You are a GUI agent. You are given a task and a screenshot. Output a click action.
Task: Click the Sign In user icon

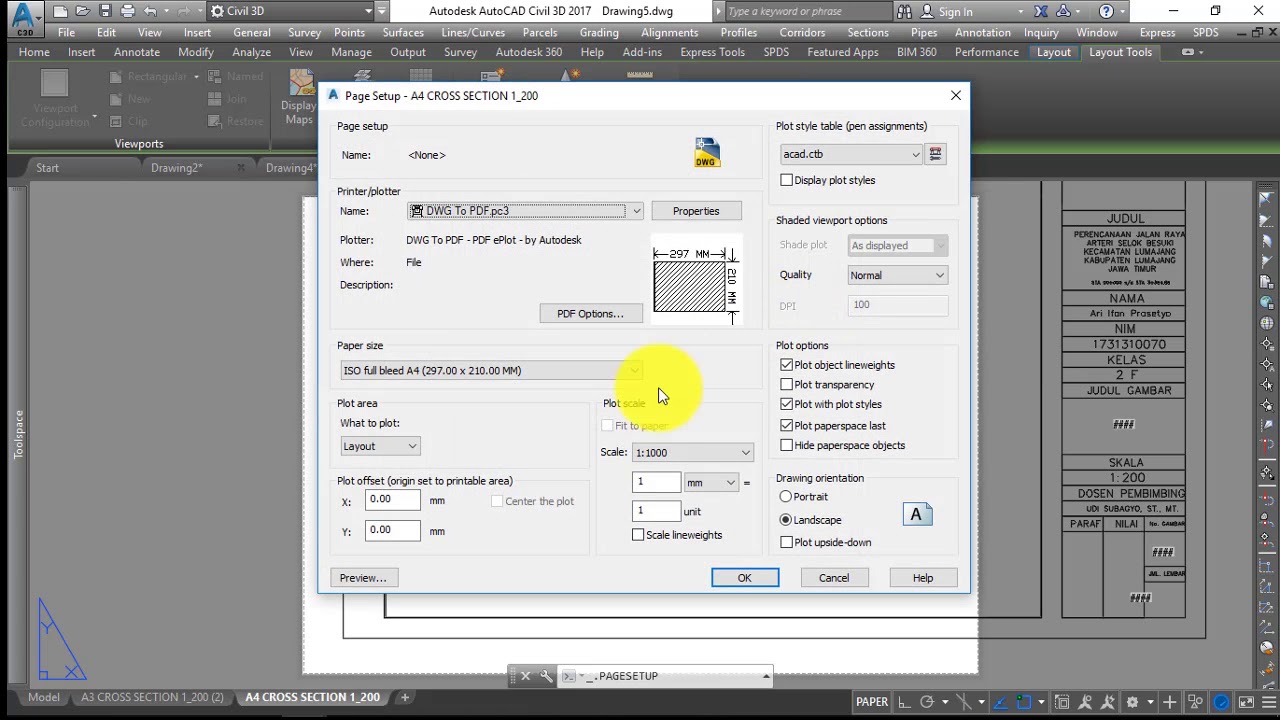[926, 11]
